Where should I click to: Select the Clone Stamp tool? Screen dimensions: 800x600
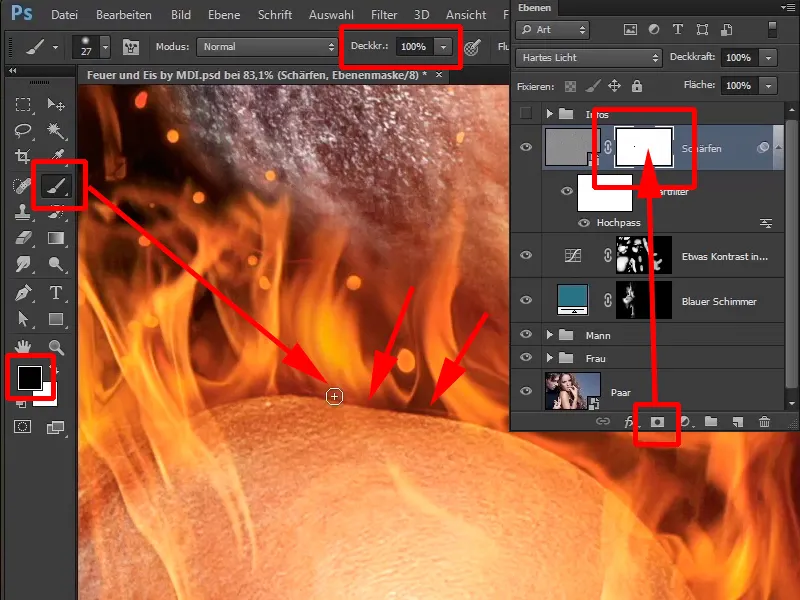[23, 212]
